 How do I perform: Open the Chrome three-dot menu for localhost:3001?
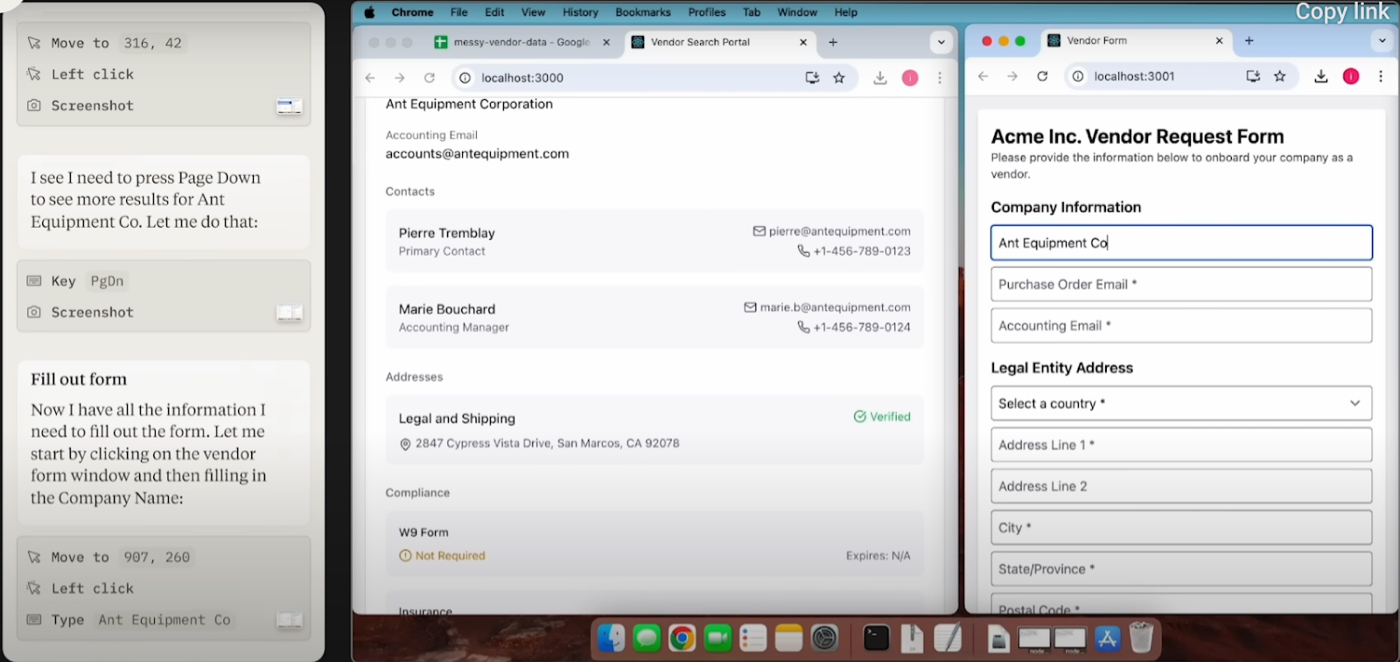[x=1380, y=76]
